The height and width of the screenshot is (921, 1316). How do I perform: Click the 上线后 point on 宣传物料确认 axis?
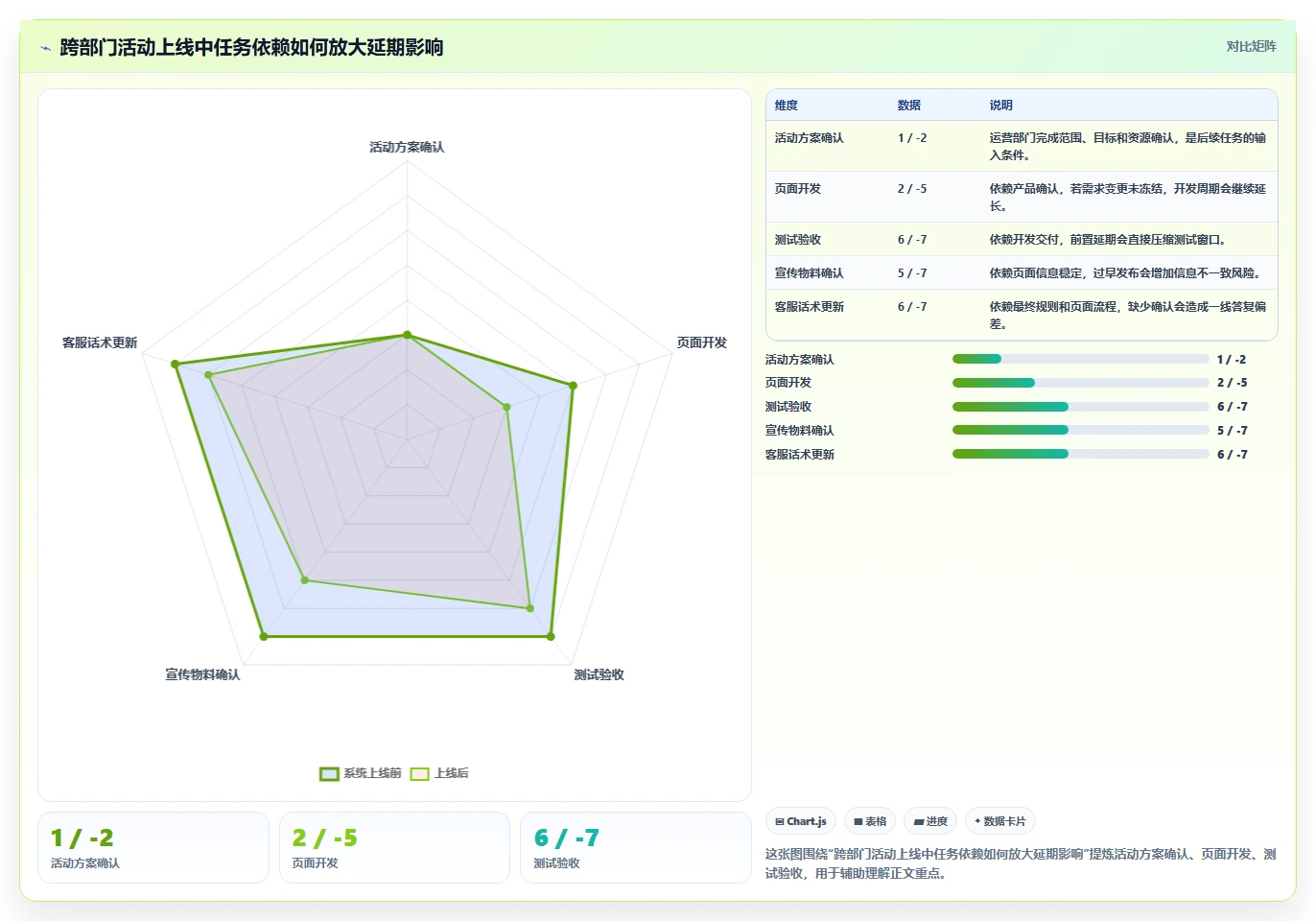(x=305, y=579)
